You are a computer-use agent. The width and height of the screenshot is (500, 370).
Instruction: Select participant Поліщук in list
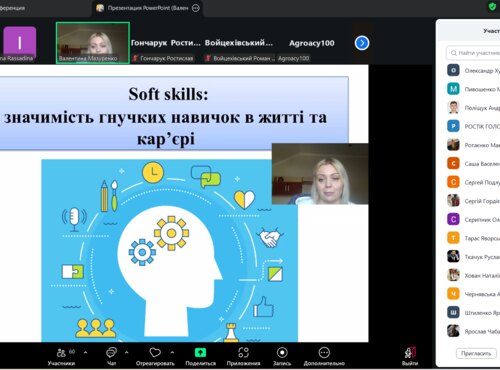(473, 108)
